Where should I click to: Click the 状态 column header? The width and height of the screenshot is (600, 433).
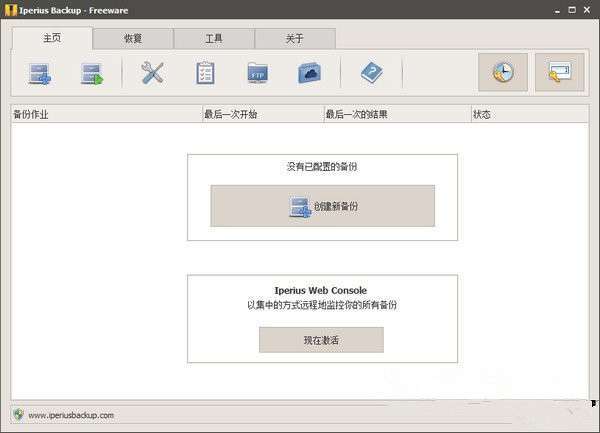coord(530,114)
